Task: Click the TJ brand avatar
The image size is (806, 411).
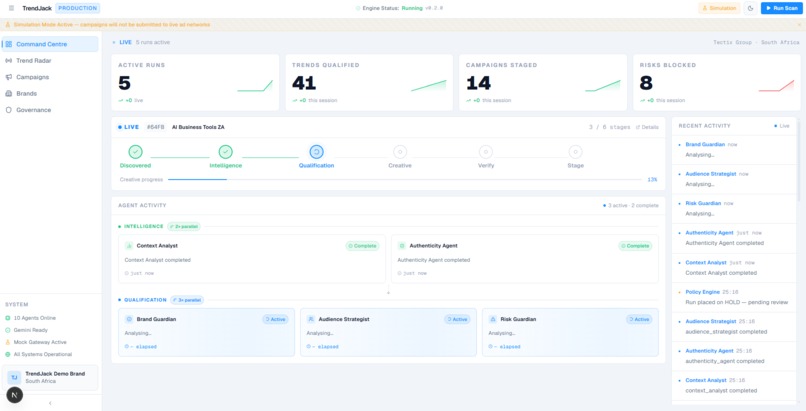Action: (14, 378)
